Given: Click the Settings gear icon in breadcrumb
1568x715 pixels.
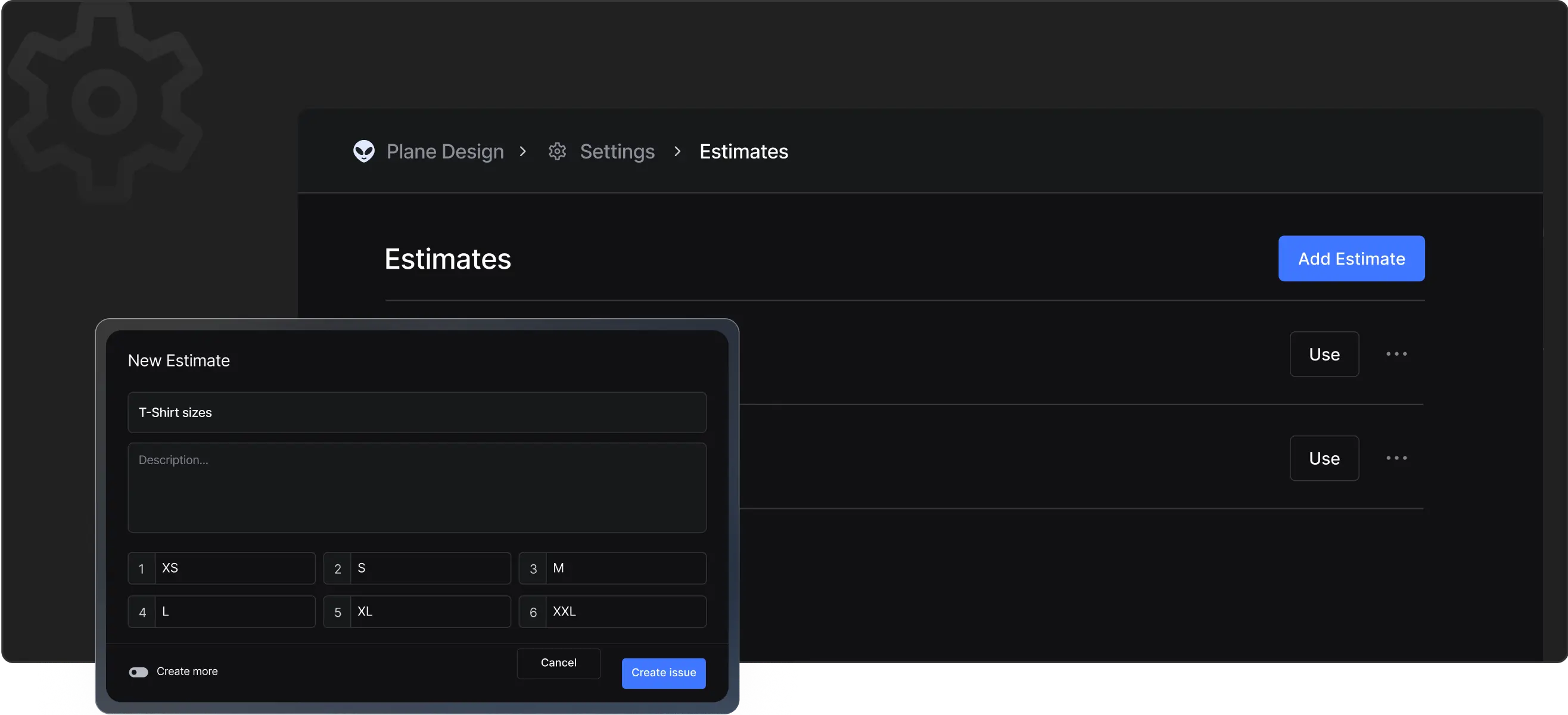Looking at the screenshot, I should click(557, 151).
